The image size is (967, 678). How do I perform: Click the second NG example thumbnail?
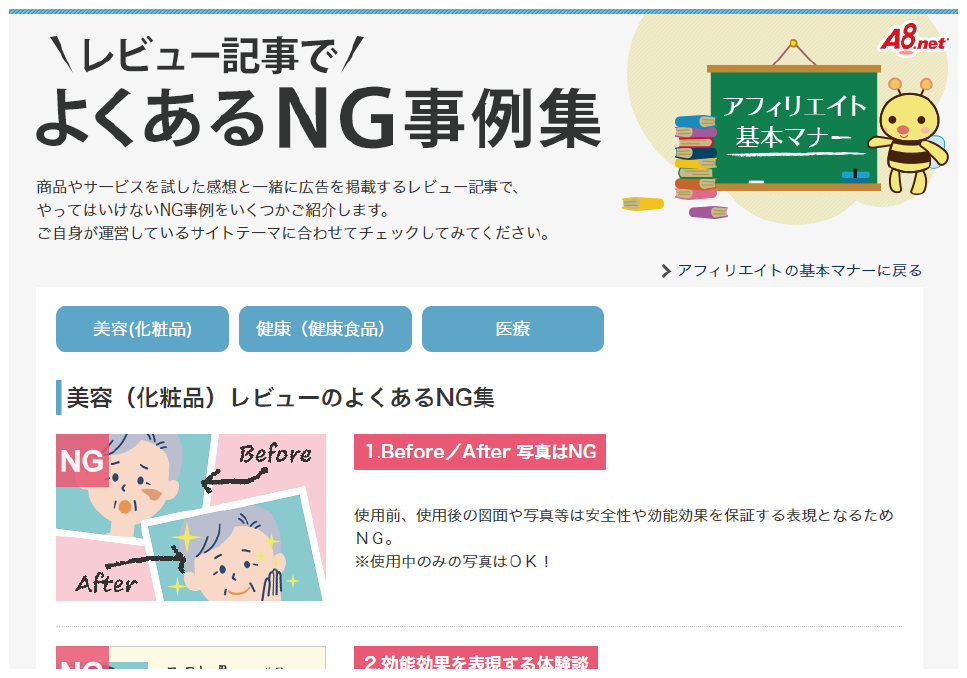point(191,658)
